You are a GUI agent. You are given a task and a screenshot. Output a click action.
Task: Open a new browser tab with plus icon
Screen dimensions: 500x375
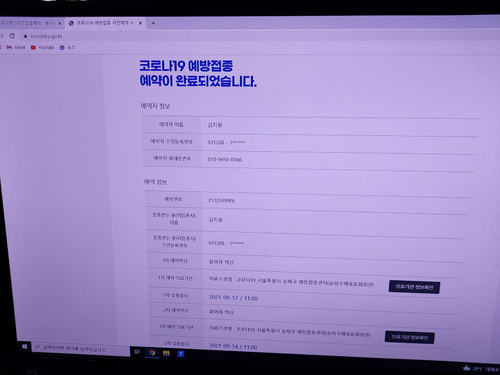click(153, 23)
